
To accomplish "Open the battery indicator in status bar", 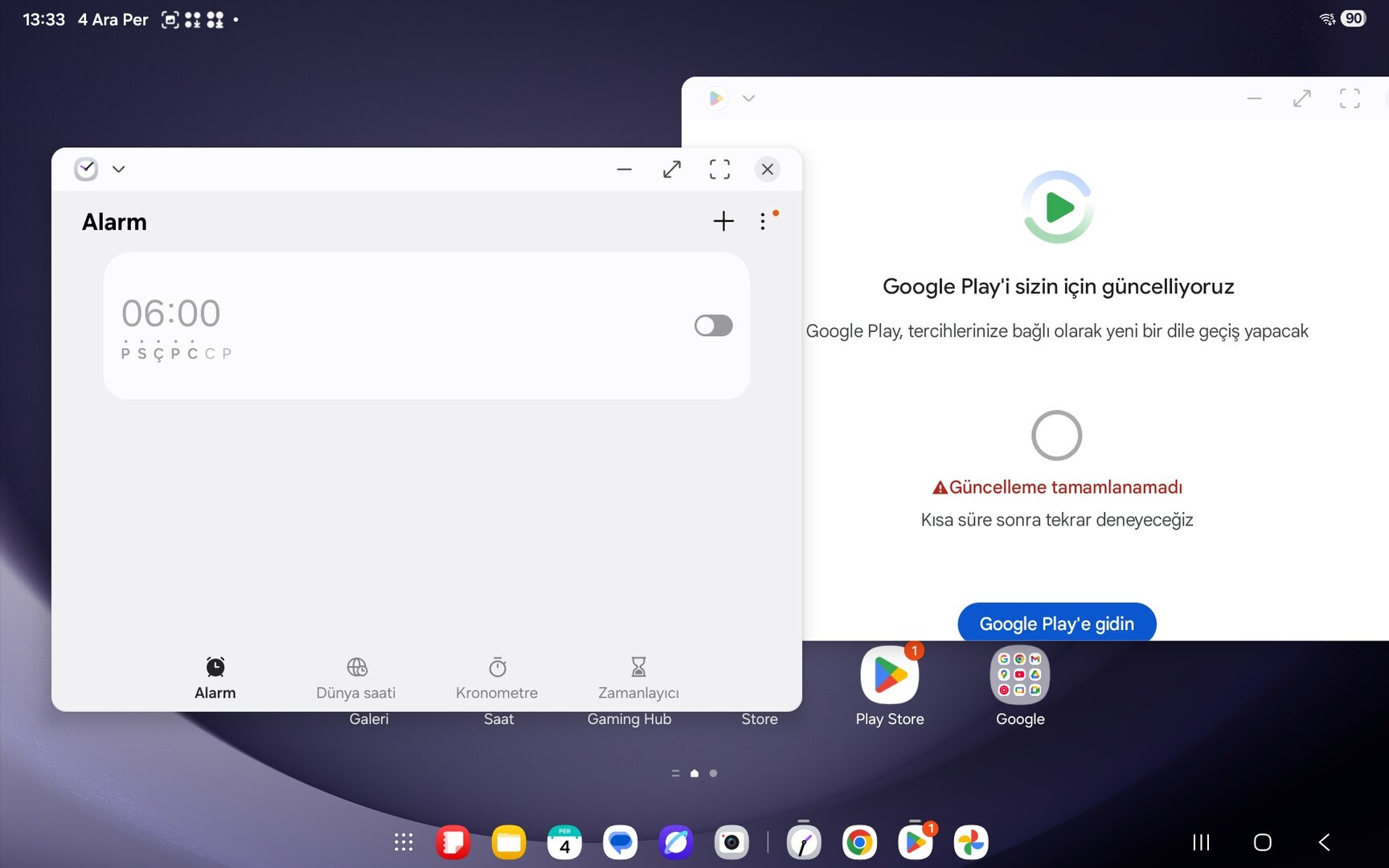I will pyautogui.click(x=1354, y=18).
